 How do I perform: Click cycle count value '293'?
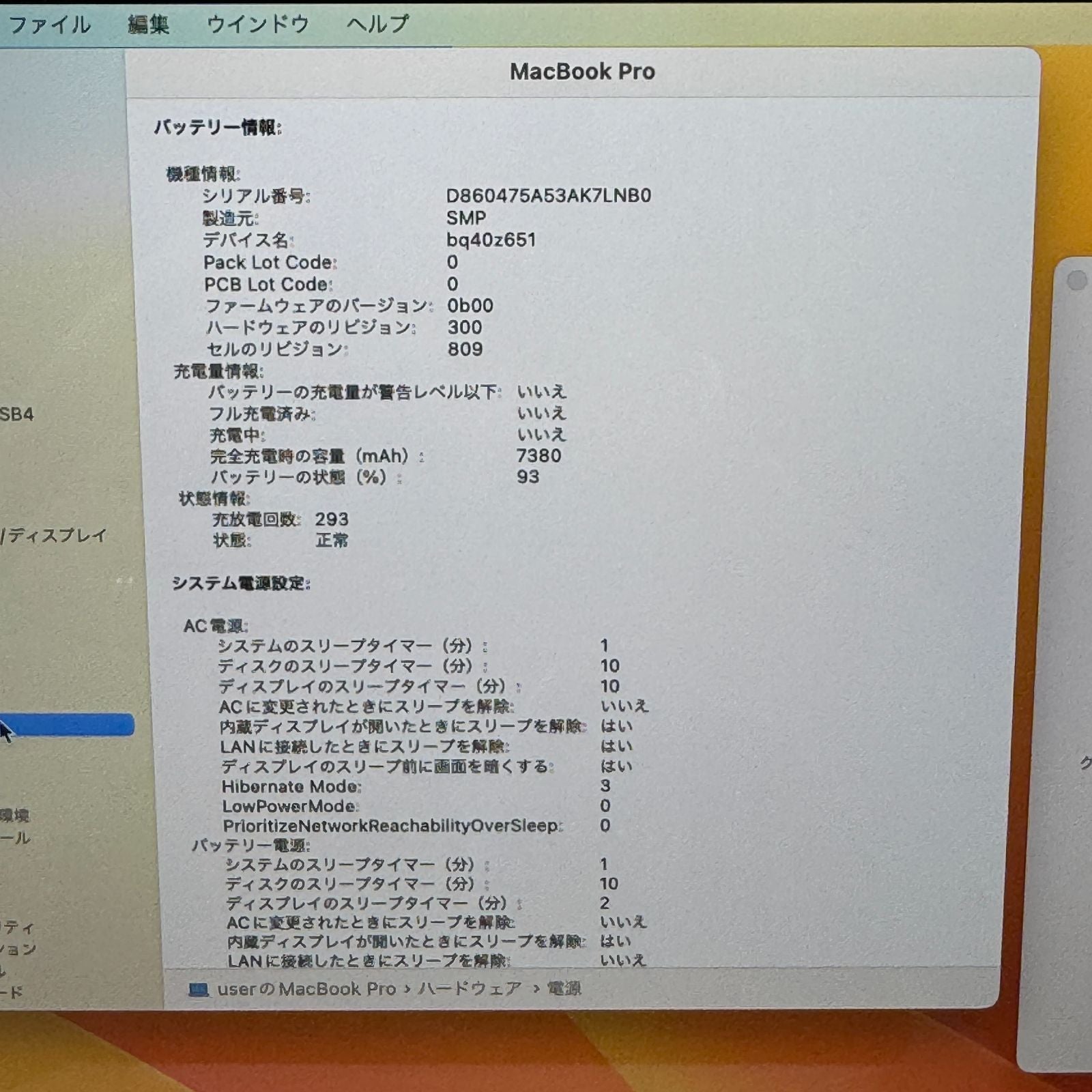click(x=332, y=520)
